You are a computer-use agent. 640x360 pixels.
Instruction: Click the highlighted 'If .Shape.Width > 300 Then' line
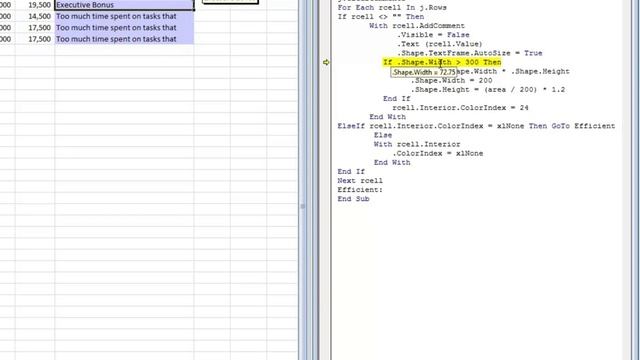point(442,62)
